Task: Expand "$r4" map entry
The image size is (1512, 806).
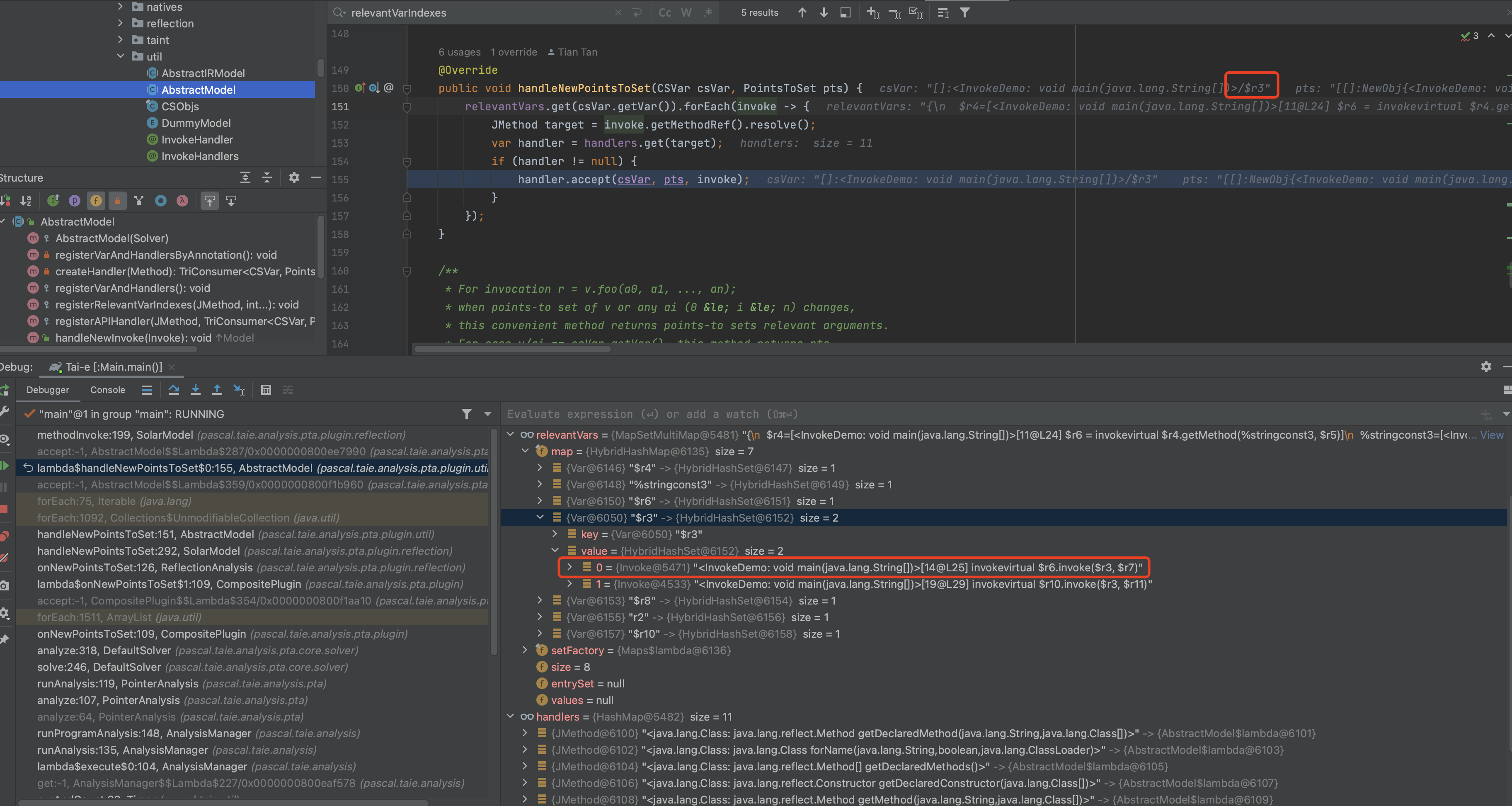Action: coord(540,467)
